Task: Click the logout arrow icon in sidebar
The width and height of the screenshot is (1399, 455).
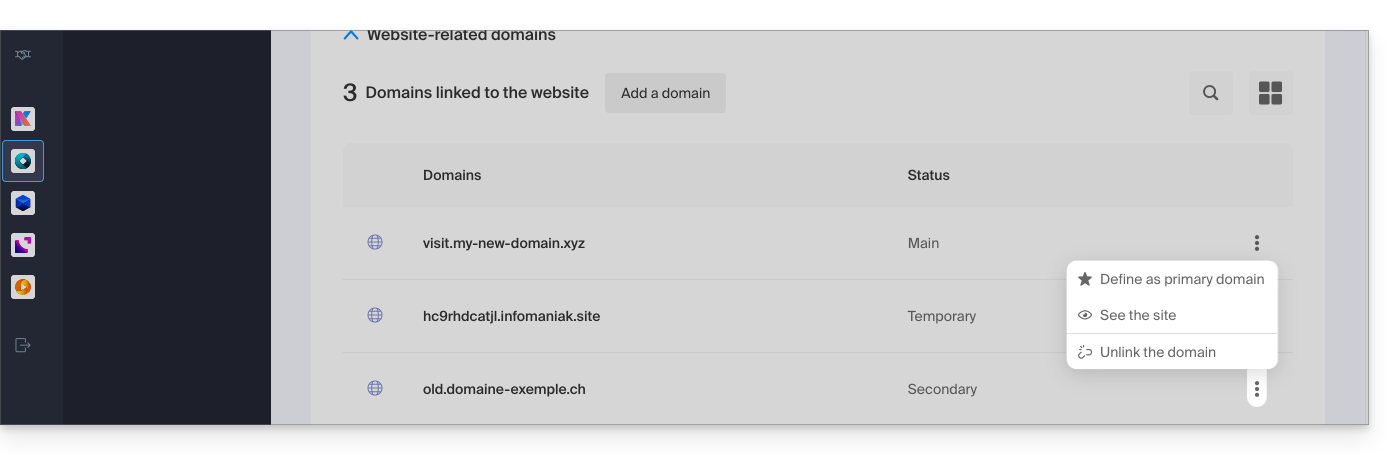Action: pos(22,345)
